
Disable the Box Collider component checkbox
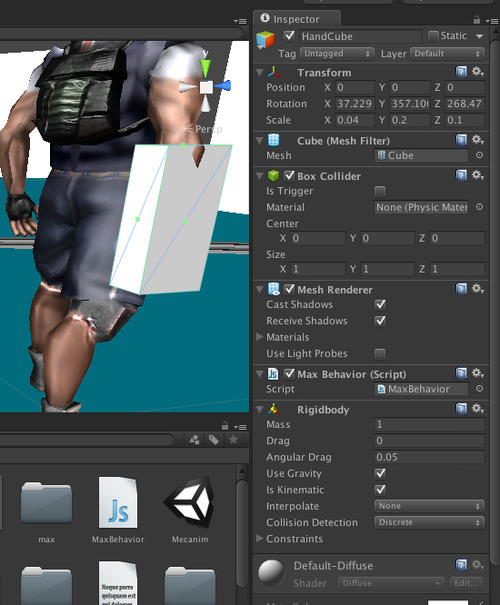pos(289,176)
